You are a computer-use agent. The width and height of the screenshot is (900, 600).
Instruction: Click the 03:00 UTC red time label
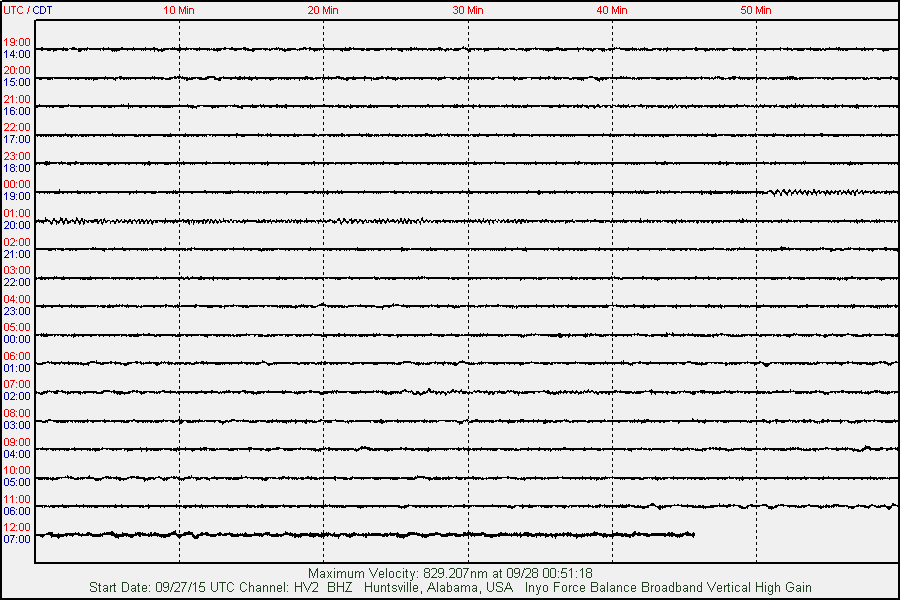[17, 270]
